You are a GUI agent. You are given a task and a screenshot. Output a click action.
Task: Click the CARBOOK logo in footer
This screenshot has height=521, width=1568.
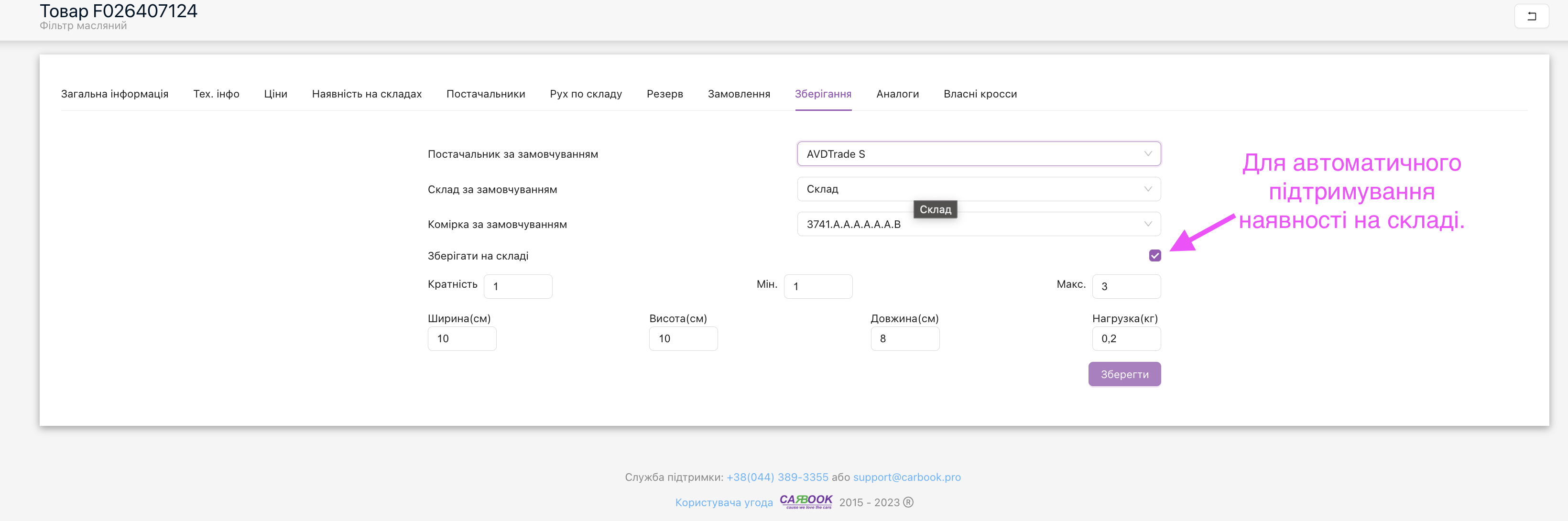[x=806, y=501]
